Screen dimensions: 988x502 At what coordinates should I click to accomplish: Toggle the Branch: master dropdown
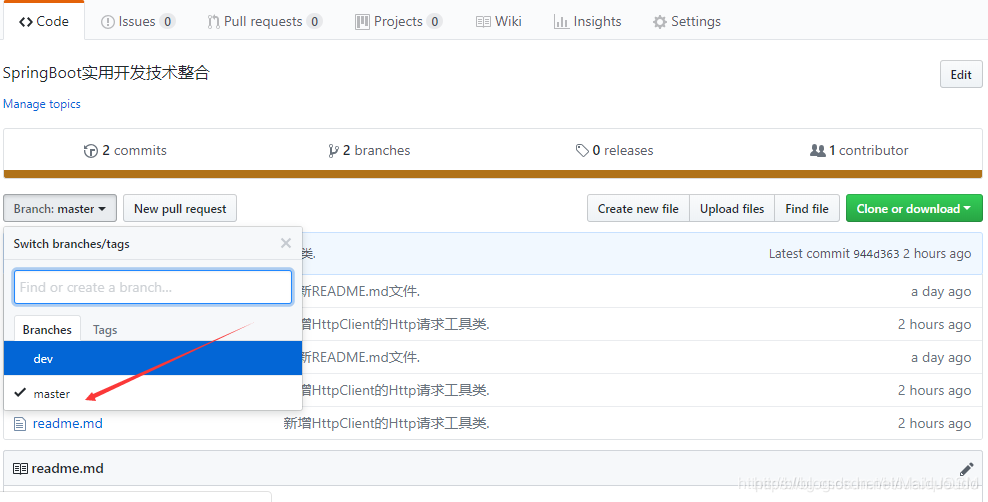pos(60,208)
